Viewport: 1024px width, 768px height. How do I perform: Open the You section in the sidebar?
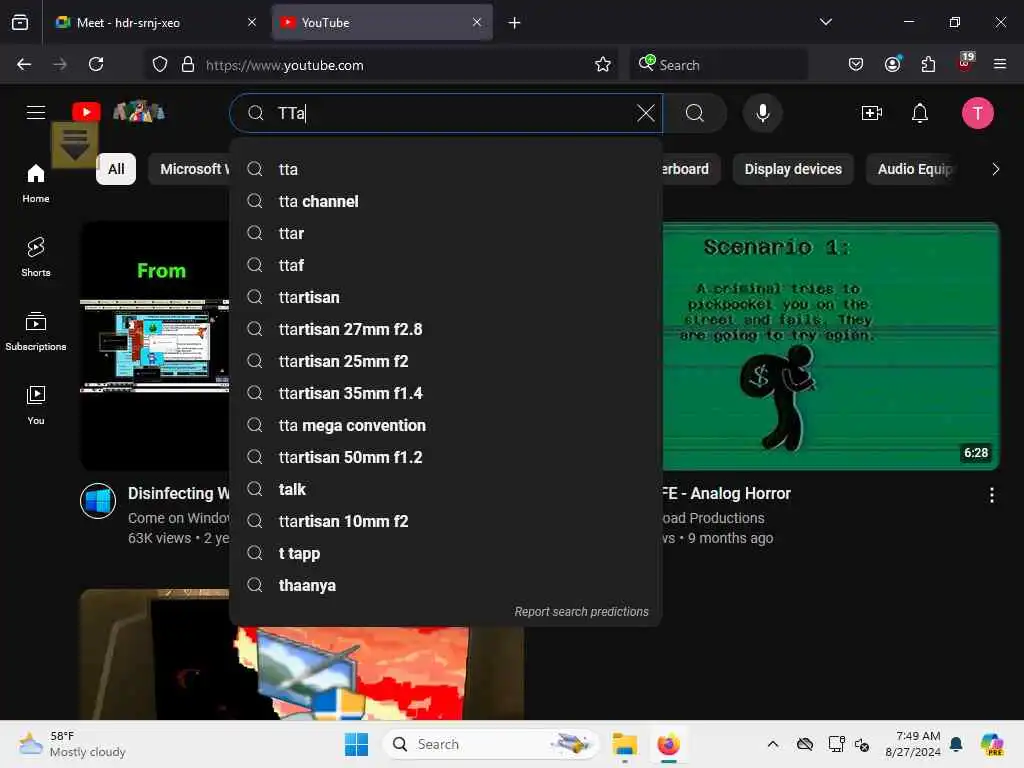(36, 405)
